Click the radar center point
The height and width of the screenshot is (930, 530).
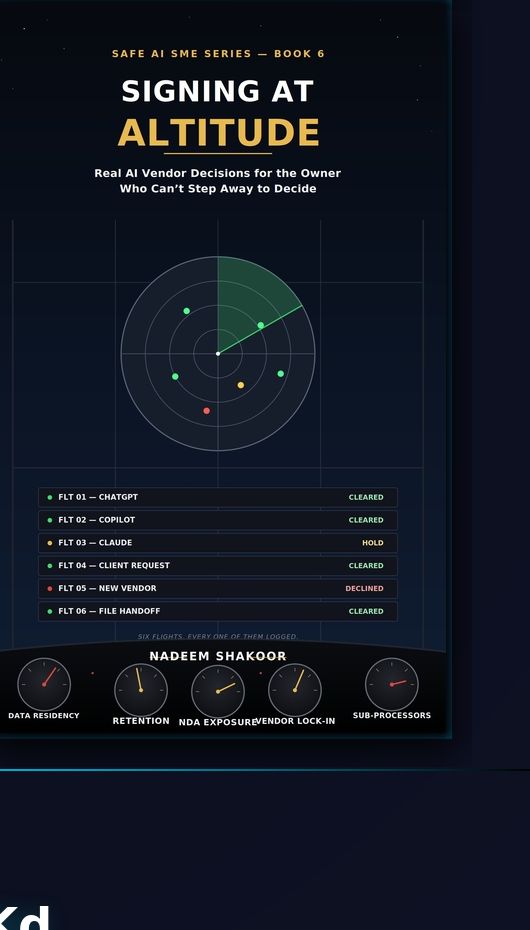218,353
